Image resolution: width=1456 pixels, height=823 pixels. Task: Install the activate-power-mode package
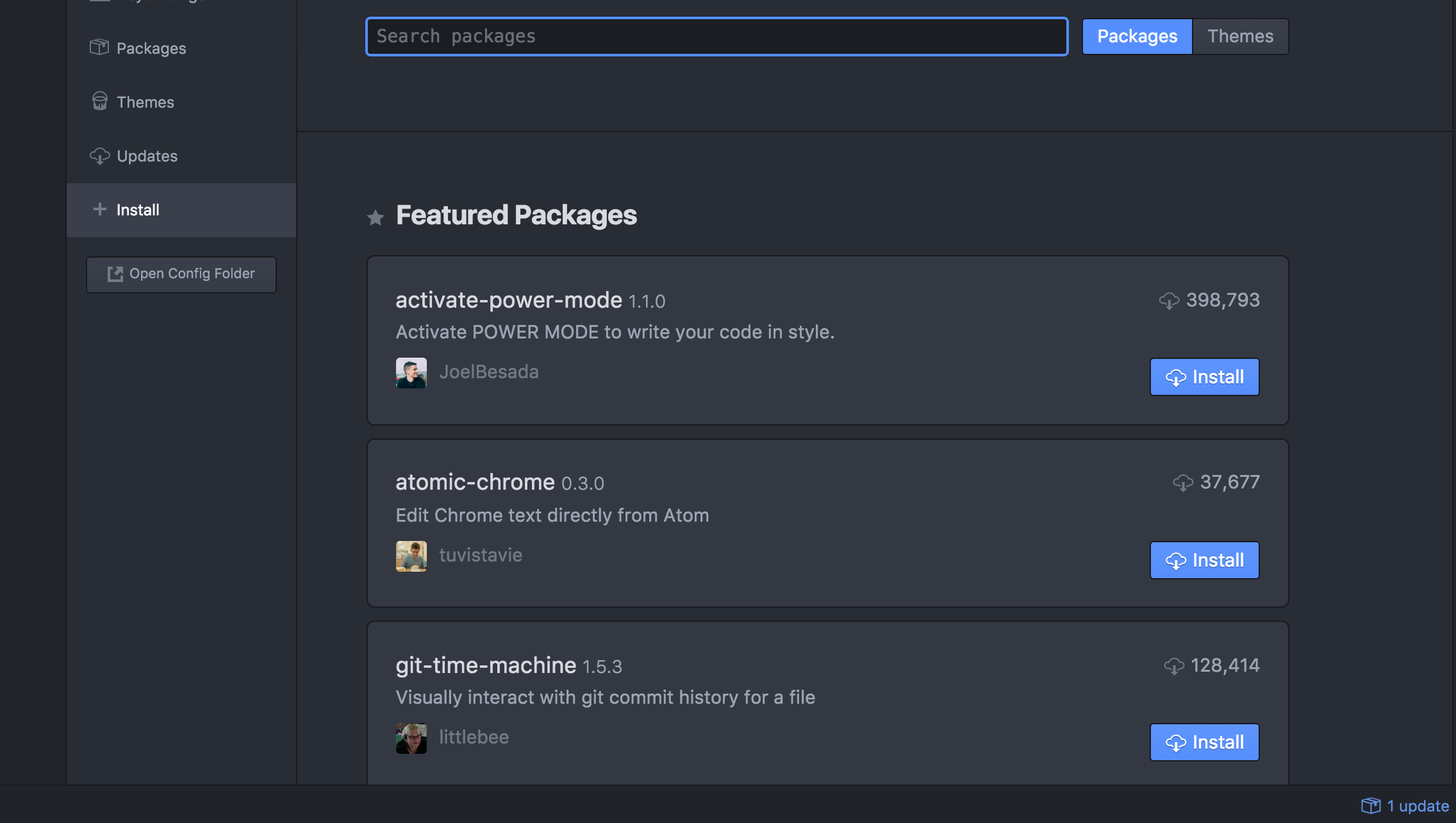[1205, 377]
